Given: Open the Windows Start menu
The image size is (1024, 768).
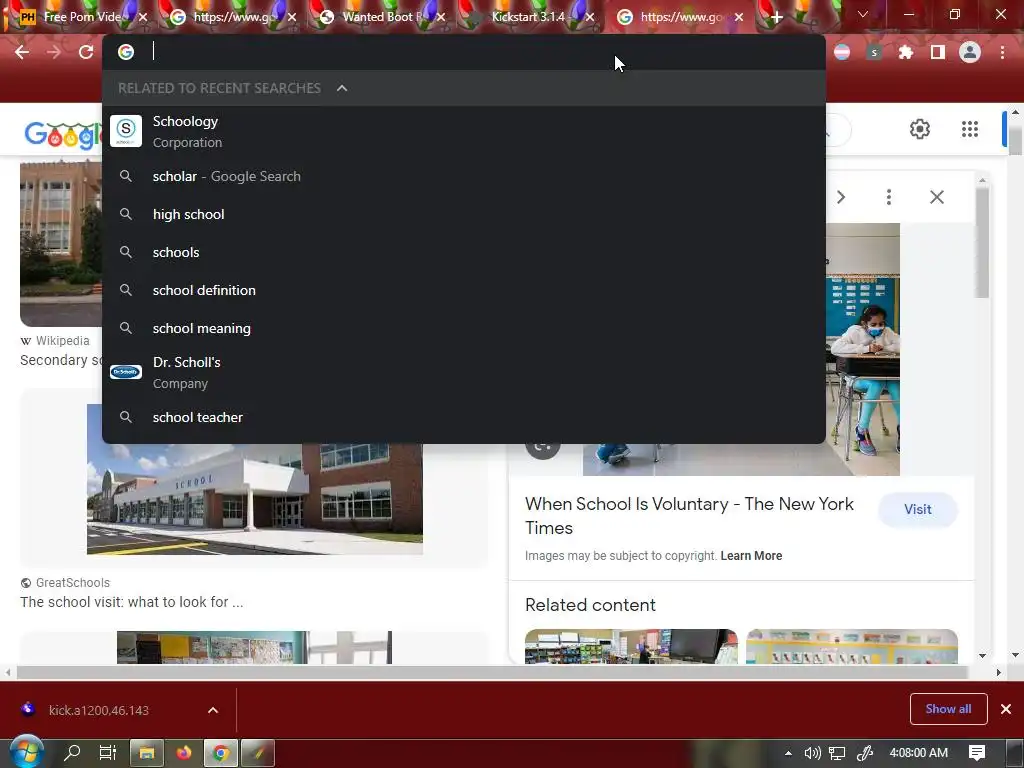Looking at the screenshot, I should (25, 753).
